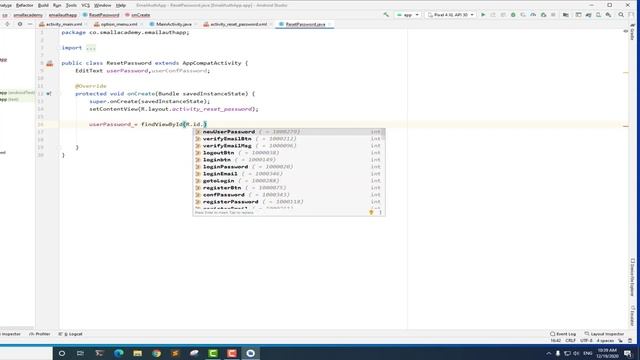
Task: Open the Windows Search circle on the taskbar
Action: [x=62, y=353]
